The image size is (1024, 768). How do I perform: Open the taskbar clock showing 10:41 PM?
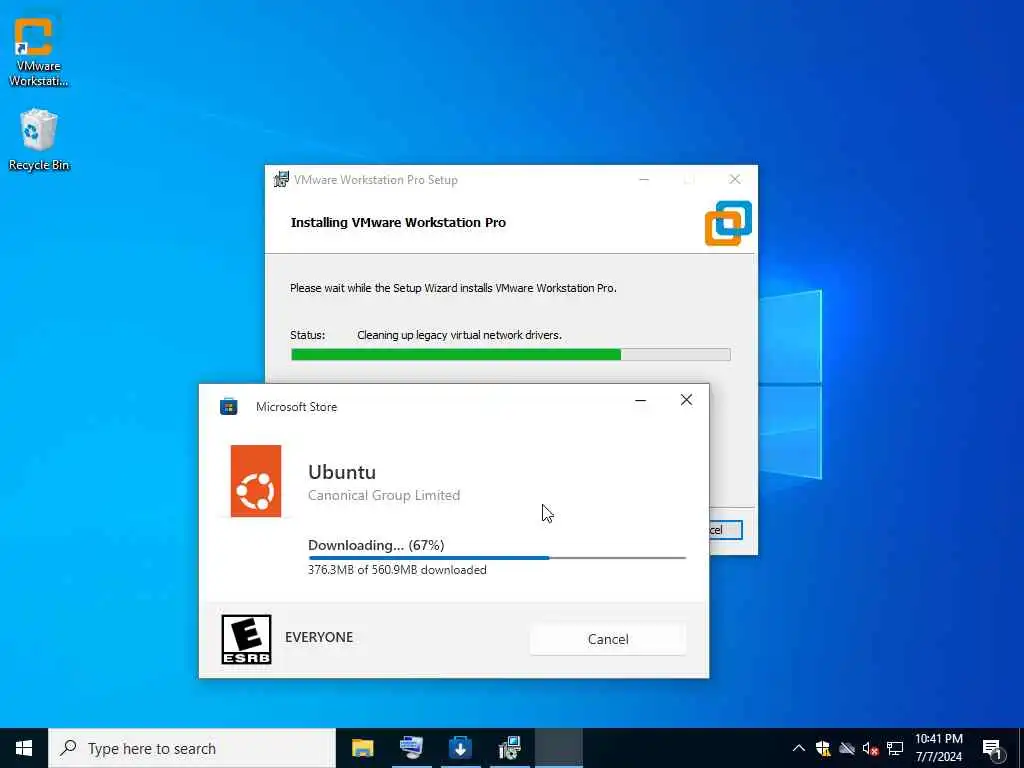pyautogui.click(x=938, y=748)
